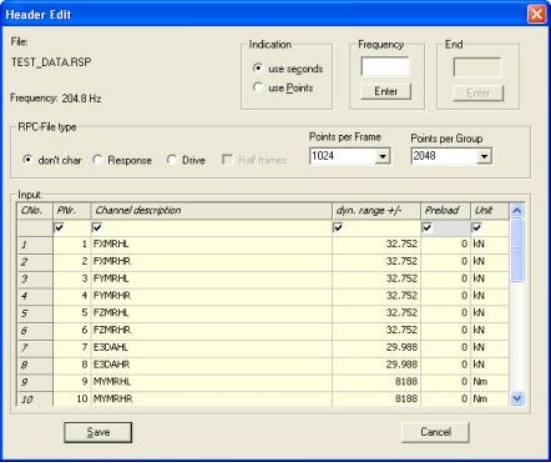Select row header 5
Viewport: 551px width, 463px height.
[x=35, y=313]
